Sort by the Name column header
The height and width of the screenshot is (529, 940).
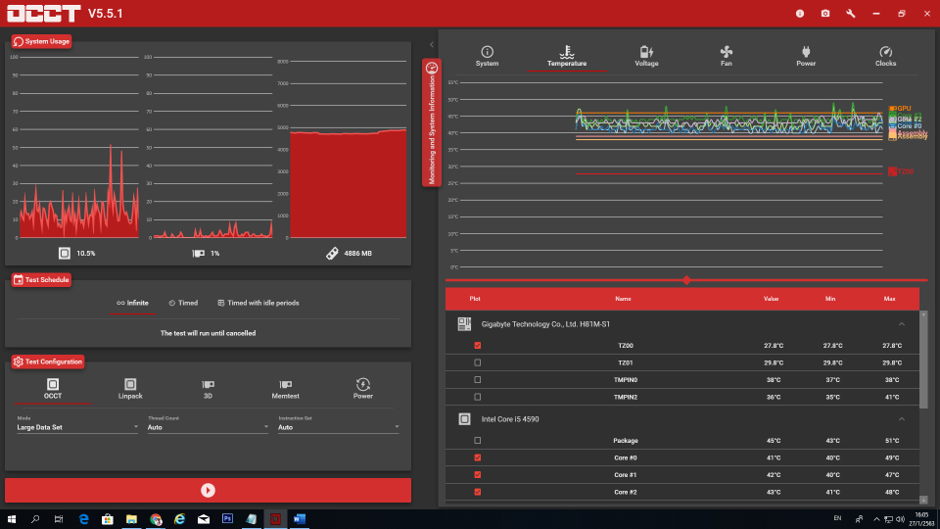(x=623, y=299)
